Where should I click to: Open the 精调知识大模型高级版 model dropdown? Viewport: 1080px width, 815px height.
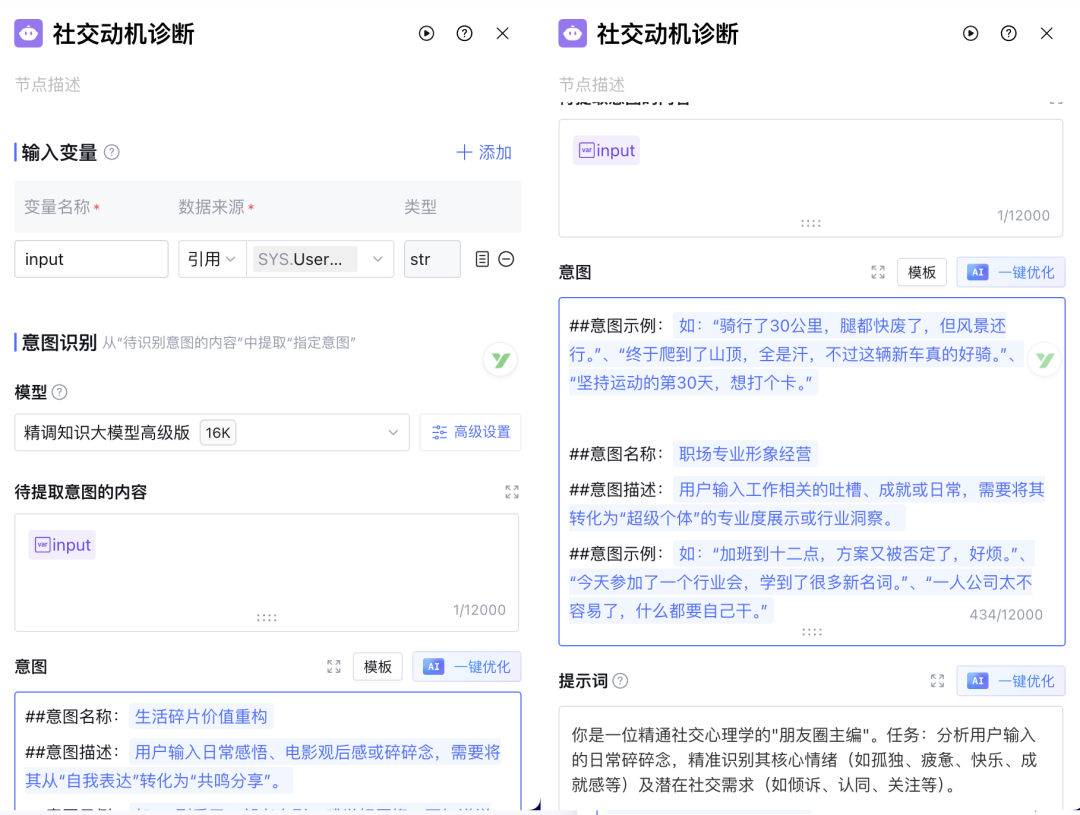tap(212, 432)
